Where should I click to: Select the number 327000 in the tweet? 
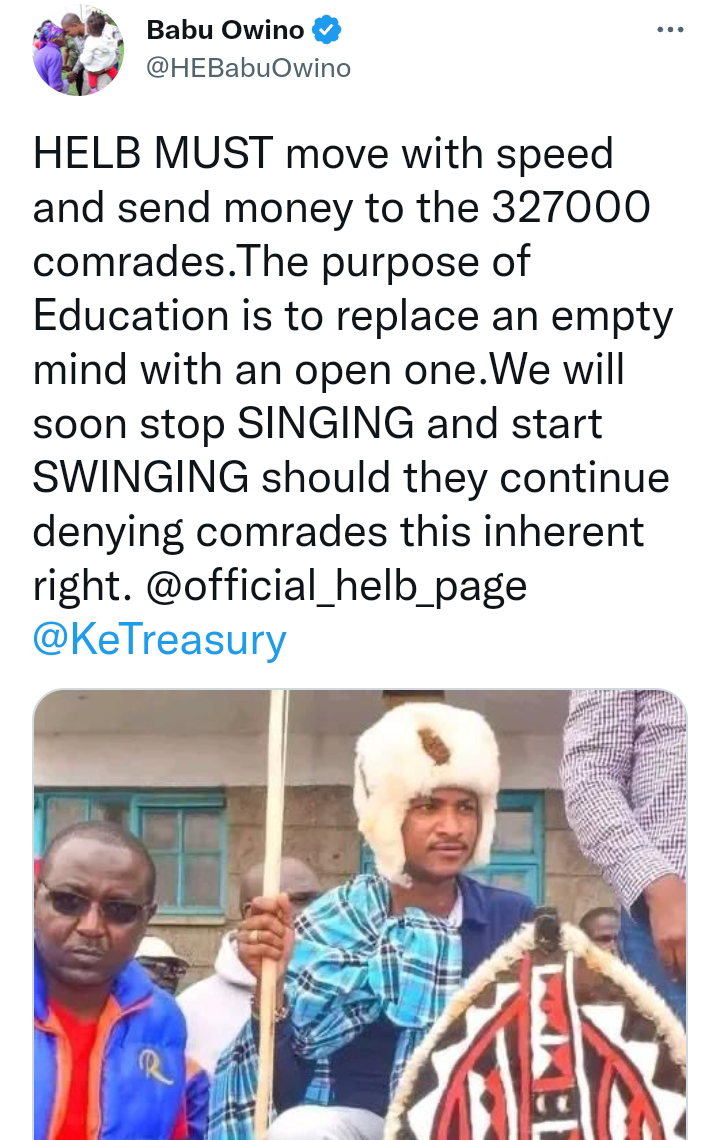click(571, 209)
